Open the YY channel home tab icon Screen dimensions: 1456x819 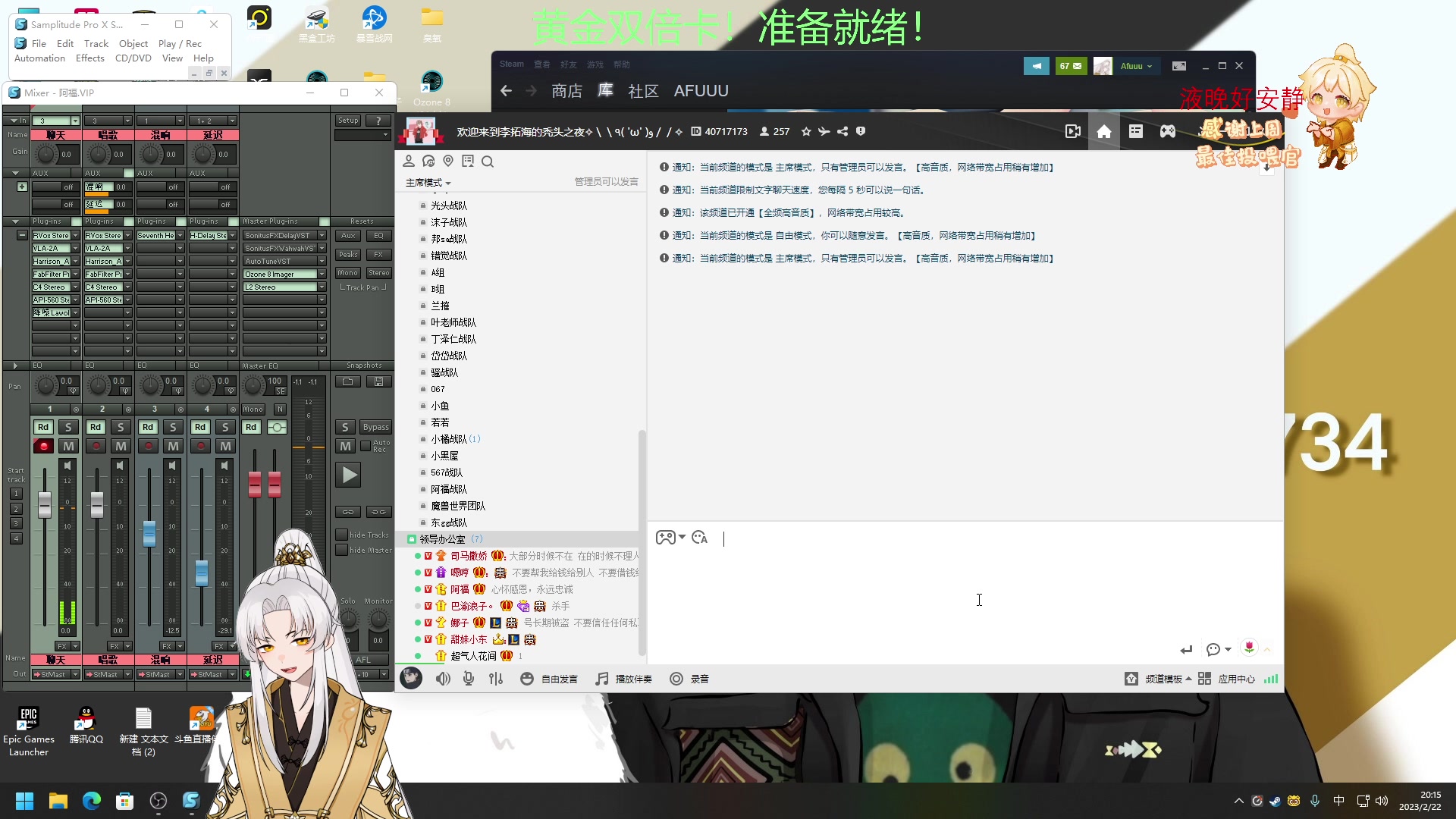point(1103,132)
